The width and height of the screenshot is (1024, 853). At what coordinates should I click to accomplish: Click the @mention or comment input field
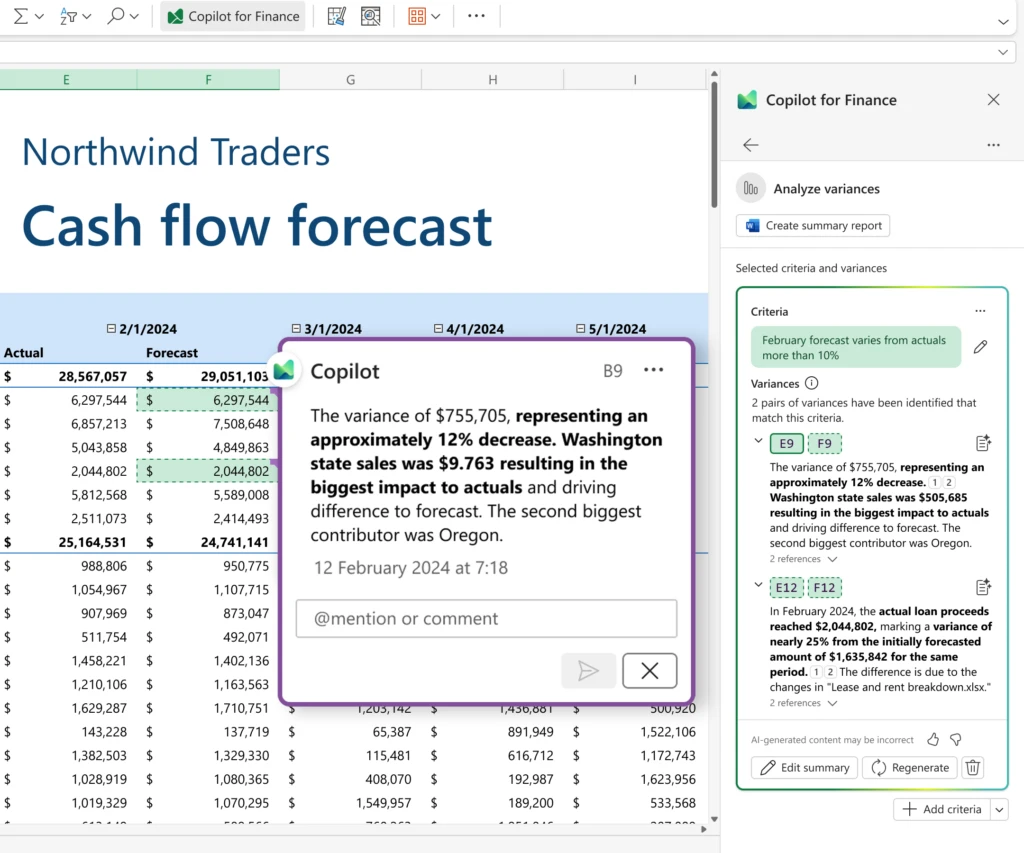pyautogui.click(x=486, y=618)
